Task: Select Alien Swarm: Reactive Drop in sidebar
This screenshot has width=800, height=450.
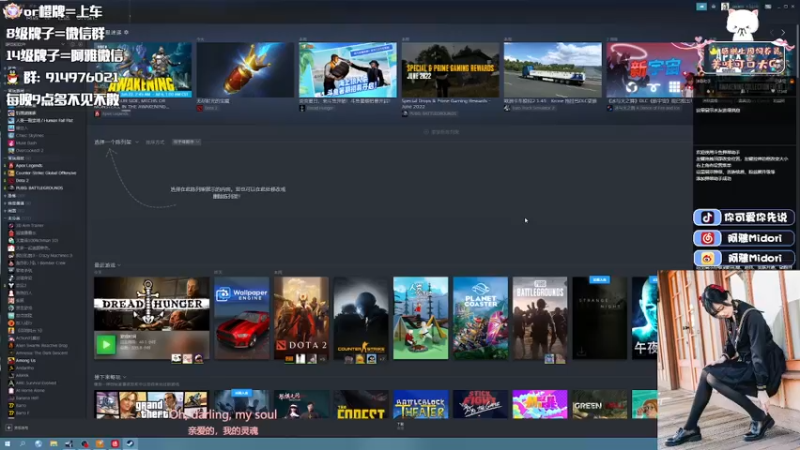Action: tap(41, 345)
